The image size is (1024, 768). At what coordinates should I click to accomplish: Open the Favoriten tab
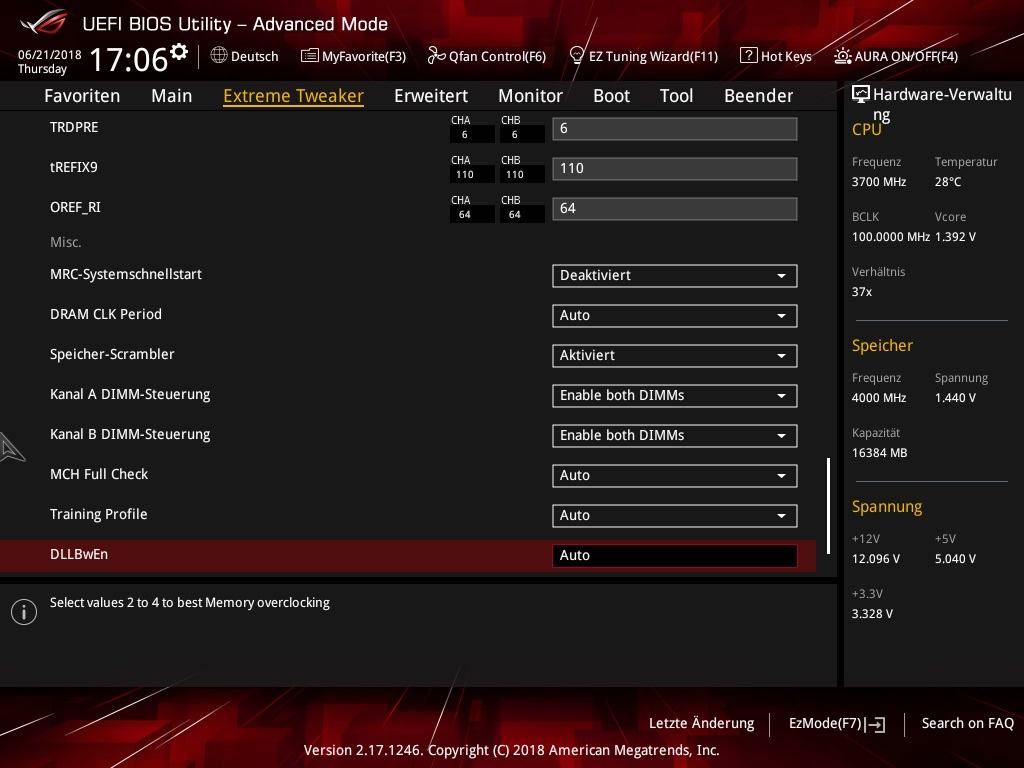(82, 96)
